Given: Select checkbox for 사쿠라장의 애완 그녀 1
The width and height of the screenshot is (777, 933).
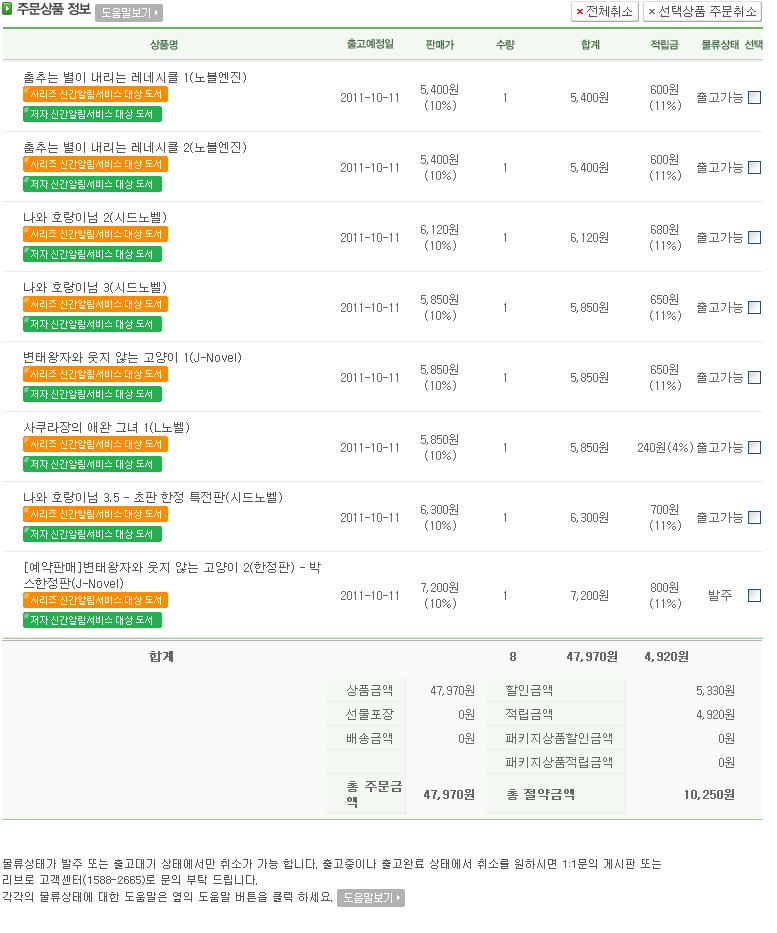Looking at the screenshot, I should coord(755,448).
